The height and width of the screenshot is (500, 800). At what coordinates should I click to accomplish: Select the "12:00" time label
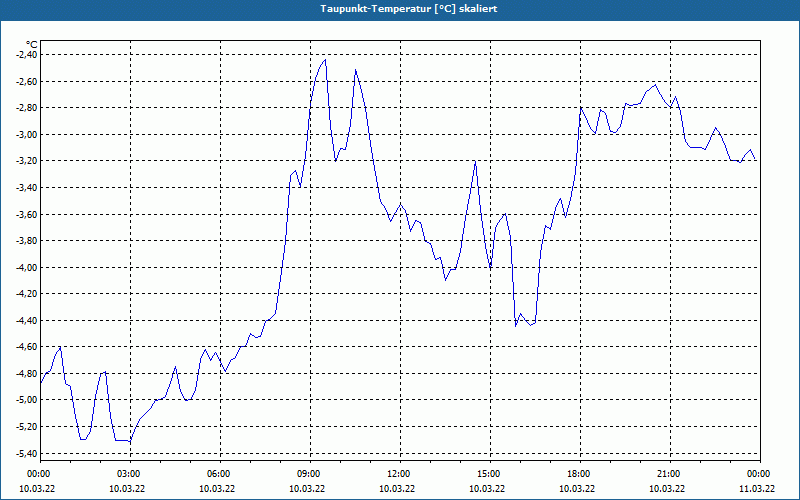pyautogui.click(x=399, y=474)
